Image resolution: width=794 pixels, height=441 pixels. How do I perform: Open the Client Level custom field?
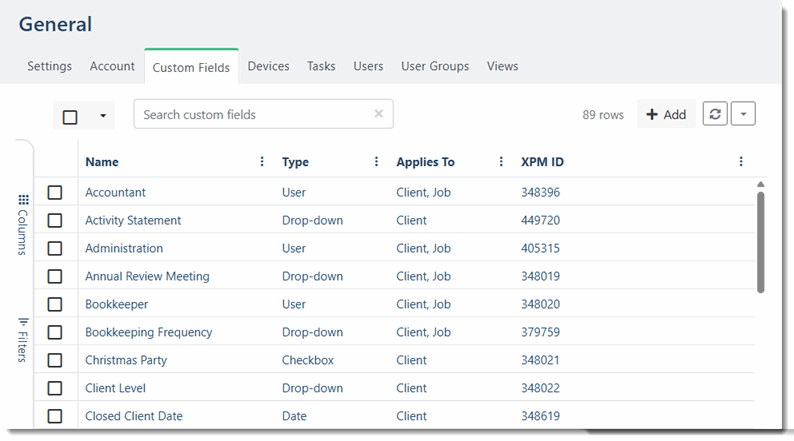(x=115, y=388)
